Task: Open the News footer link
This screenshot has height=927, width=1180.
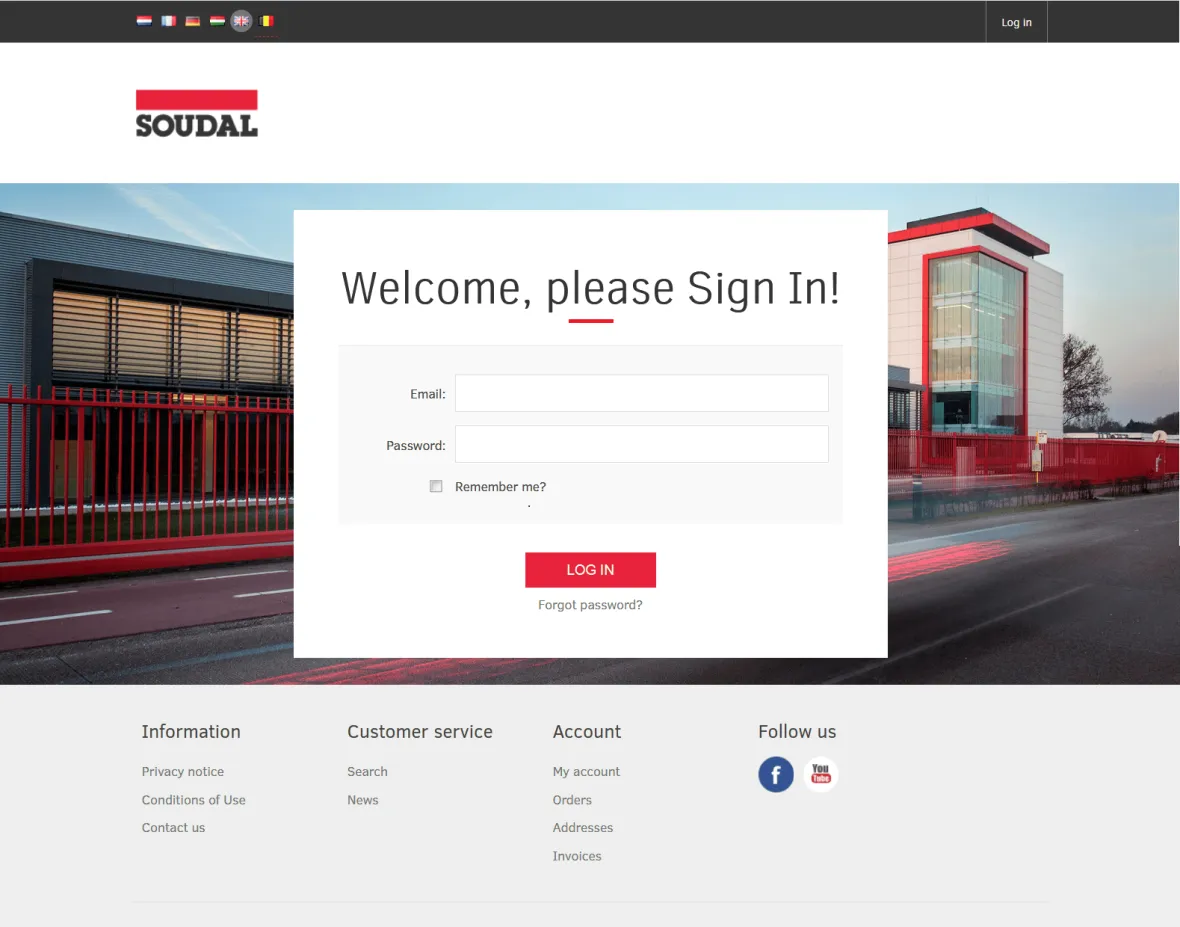Action: point(363,800)
